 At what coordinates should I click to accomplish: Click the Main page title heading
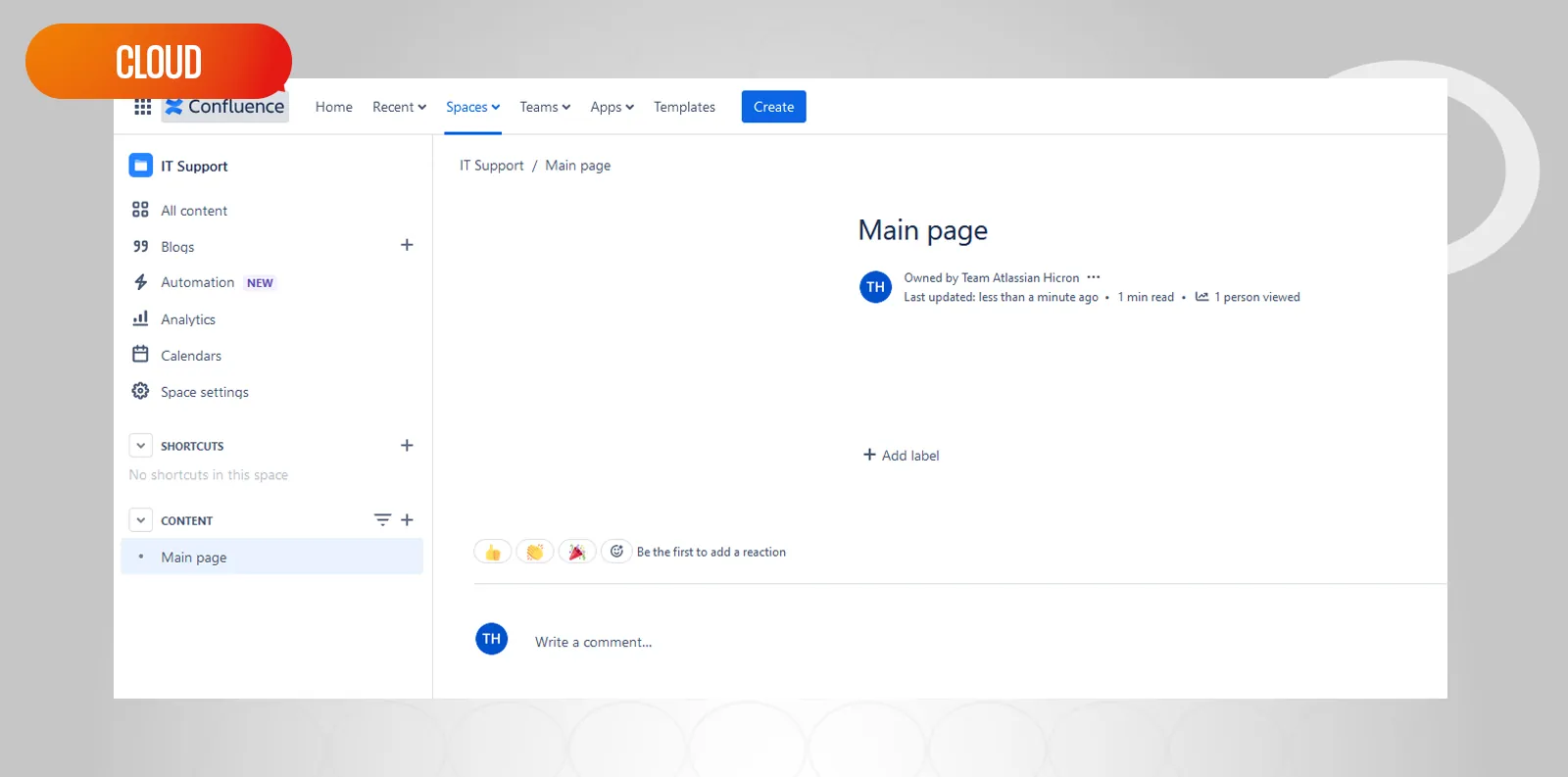tap(923, 230)
